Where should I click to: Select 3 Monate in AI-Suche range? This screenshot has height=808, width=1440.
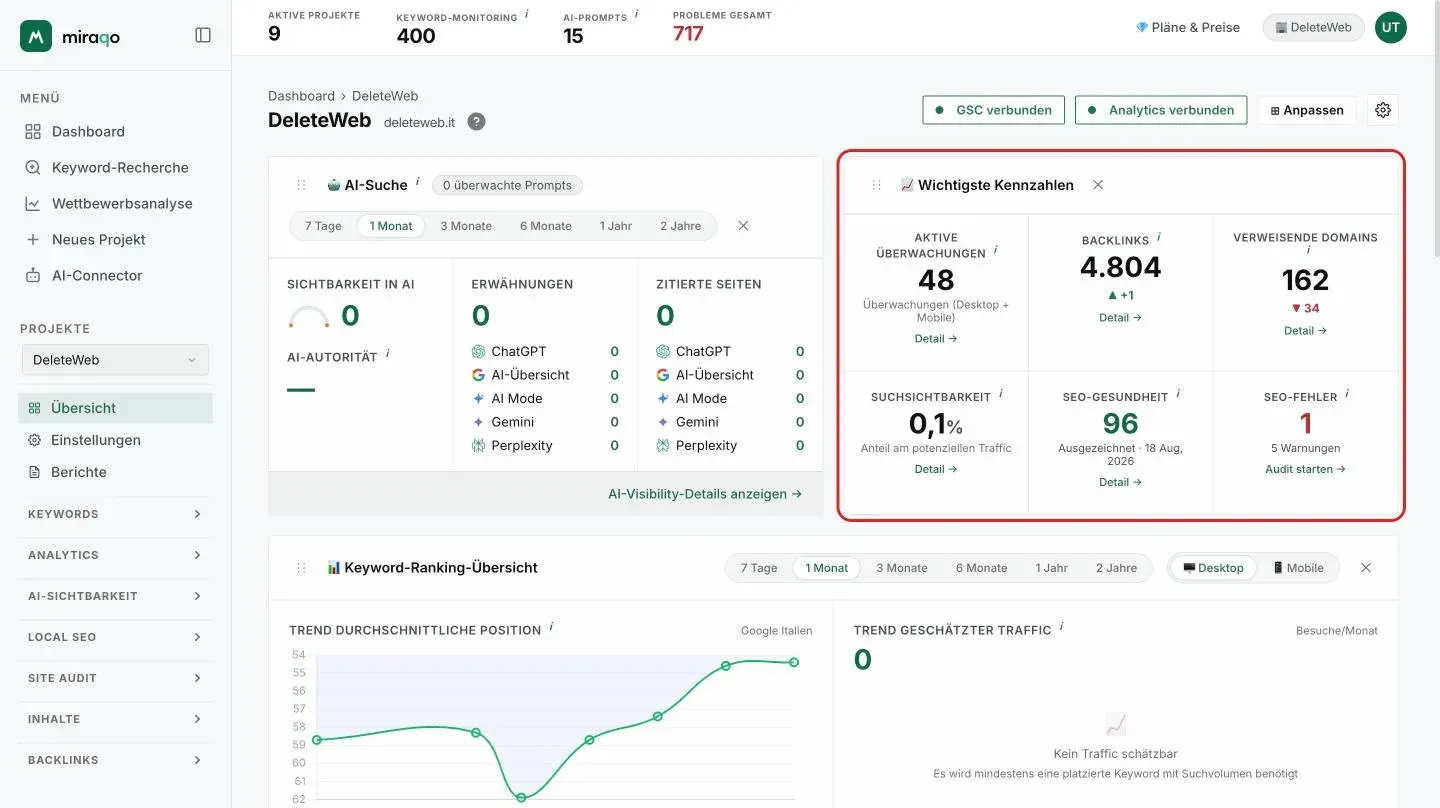click(466, 226)
